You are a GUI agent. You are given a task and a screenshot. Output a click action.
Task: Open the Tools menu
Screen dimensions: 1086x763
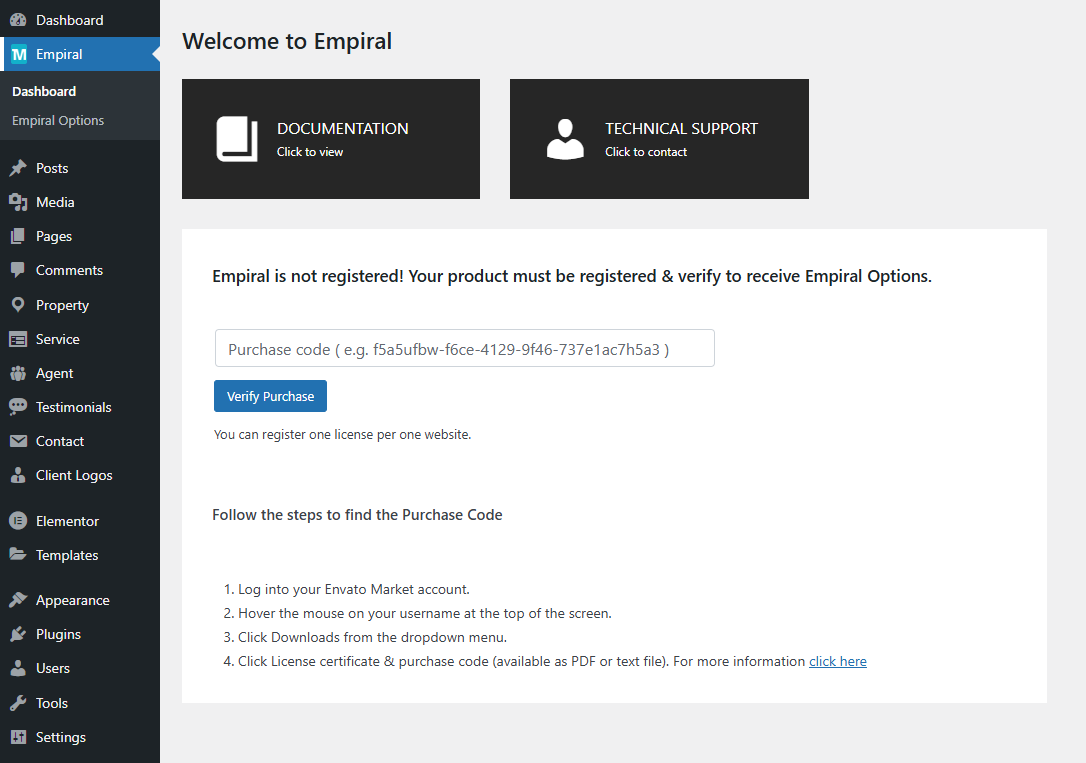(x=80, y=703)
